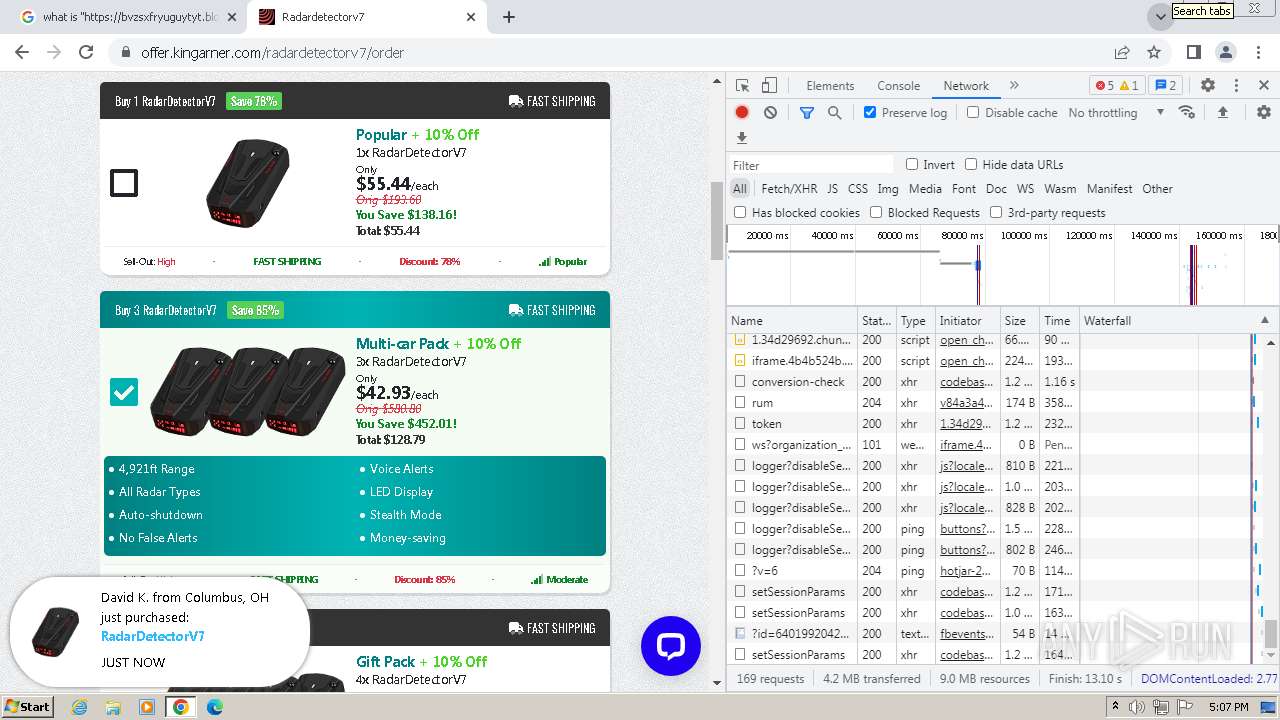Select the Network tab
The image size is (1280, 720).
[966, 86]
